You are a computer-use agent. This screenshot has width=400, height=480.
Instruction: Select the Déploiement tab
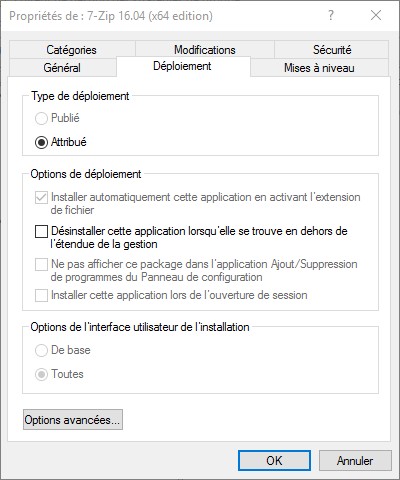click(x=182, y=66)
